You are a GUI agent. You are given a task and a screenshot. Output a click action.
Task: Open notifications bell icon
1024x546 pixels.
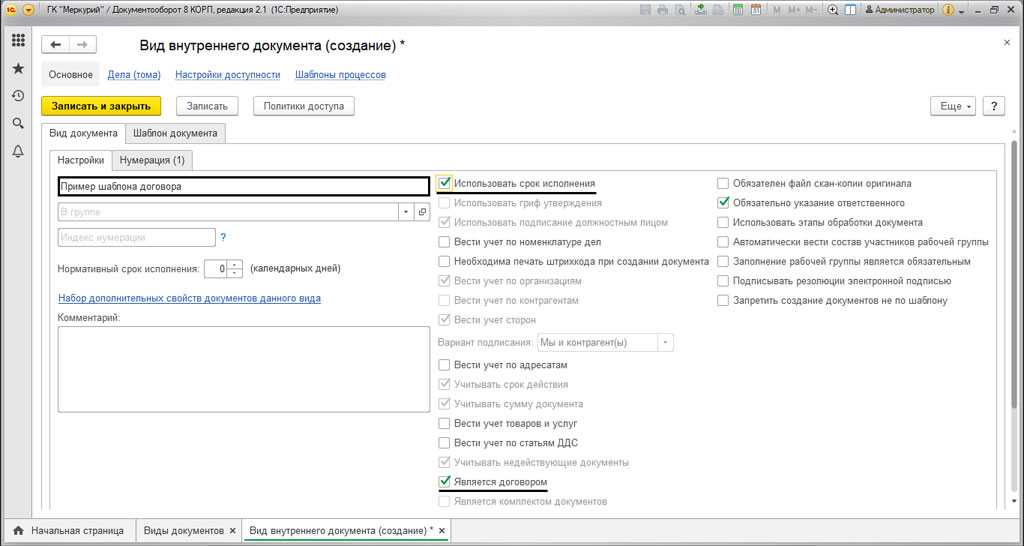pyautogui.click(x=18, y=151)
